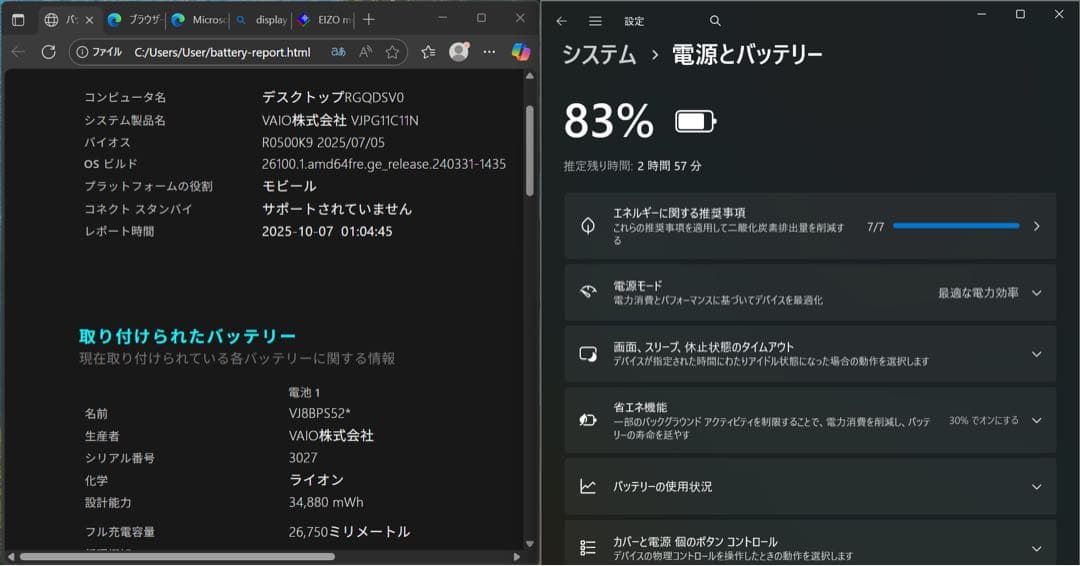
Task: Open a new tab with plus button
Action: (368, 20)
